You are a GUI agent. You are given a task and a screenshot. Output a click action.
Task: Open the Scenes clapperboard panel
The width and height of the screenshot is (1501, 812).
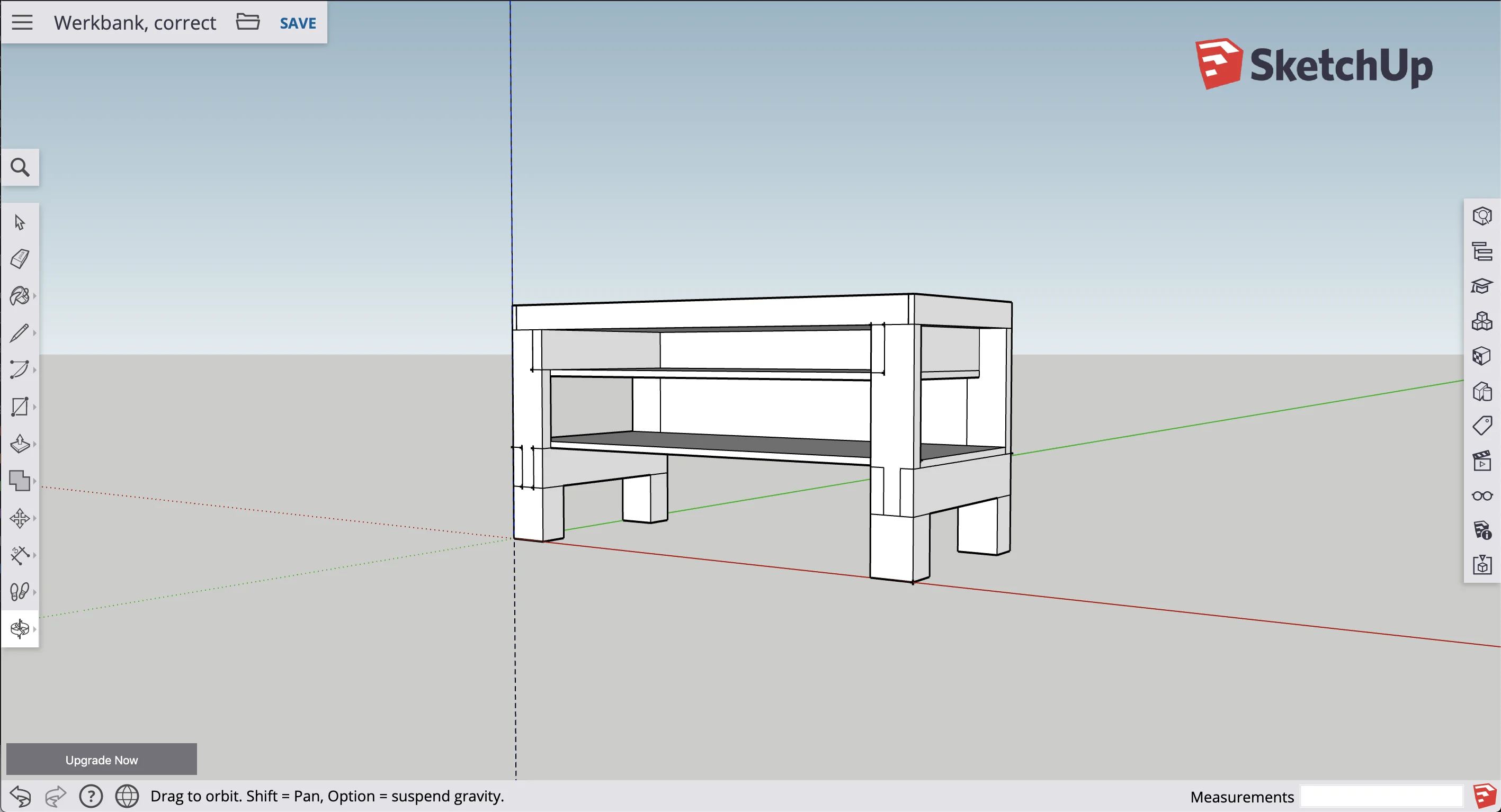[1482, 461]
